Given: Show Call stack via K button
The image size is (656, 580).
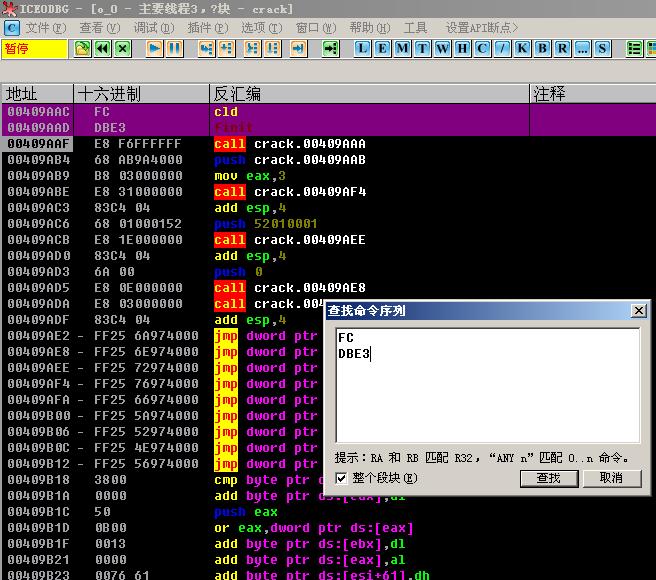Looking at the screenshot, I should point(522,49).
